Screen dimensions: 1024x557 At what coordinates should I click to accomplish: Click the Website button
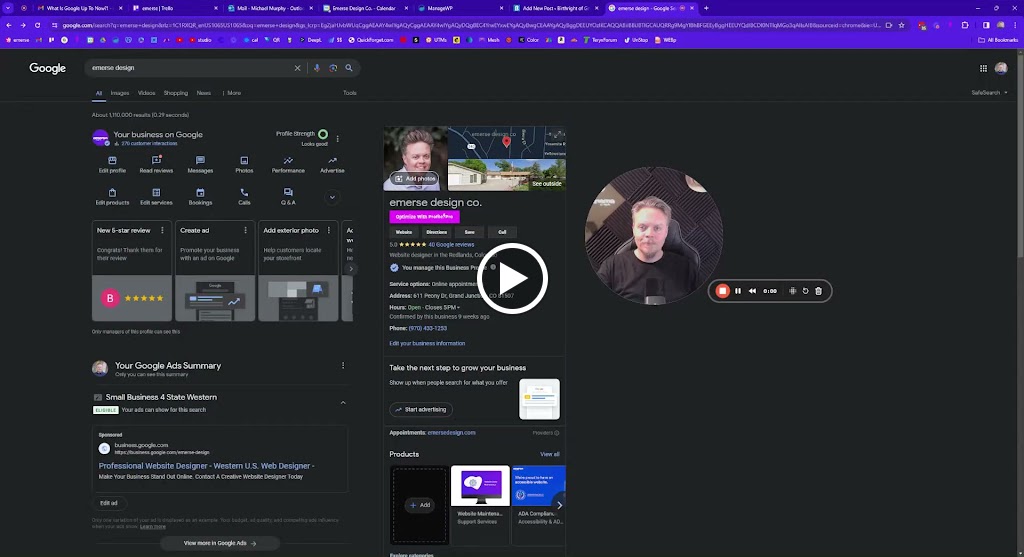pyautogui.click(x=404, y=232)
